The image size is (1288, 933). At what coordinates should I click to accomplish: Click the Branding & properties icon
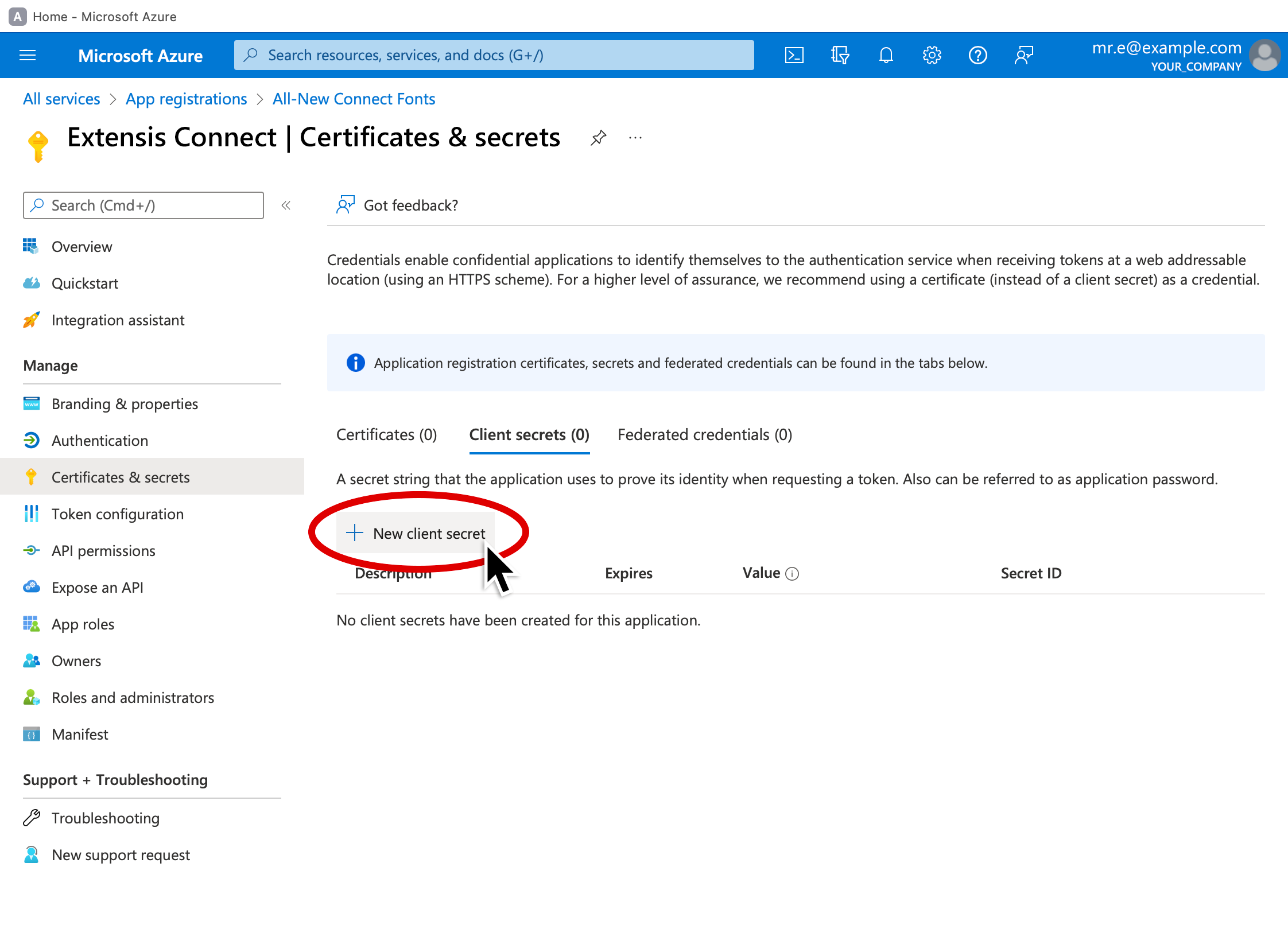tap(31, 403)
